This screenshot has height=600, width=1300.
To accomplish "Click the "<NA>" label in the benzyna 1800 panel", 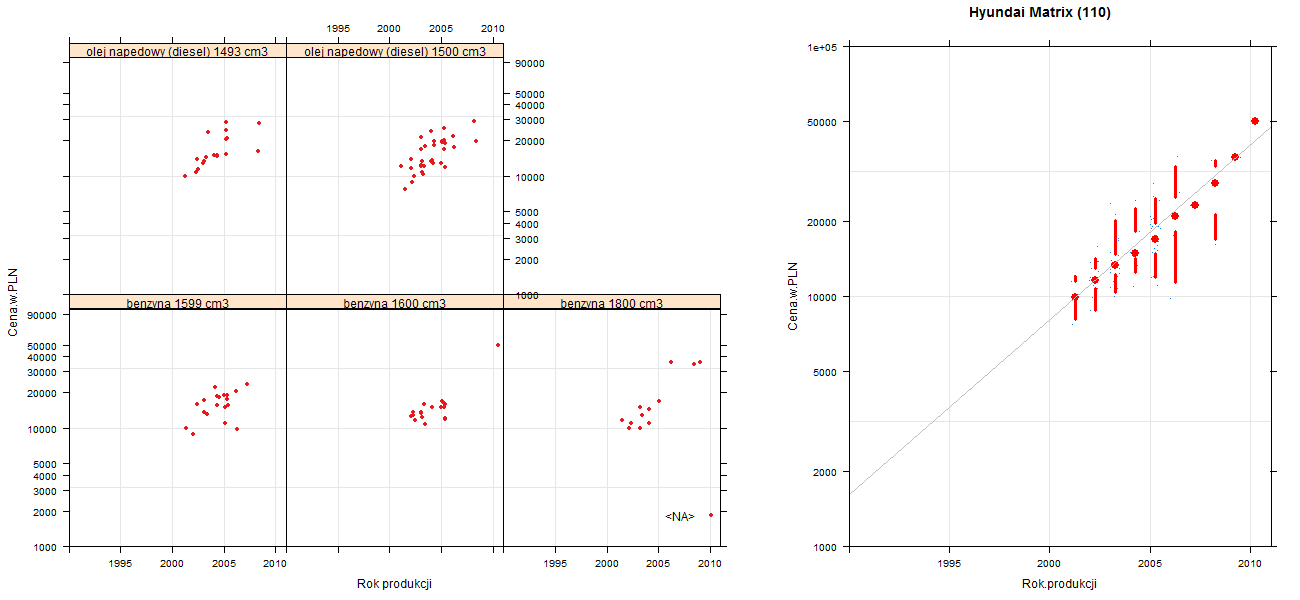I will coord(679,517).
